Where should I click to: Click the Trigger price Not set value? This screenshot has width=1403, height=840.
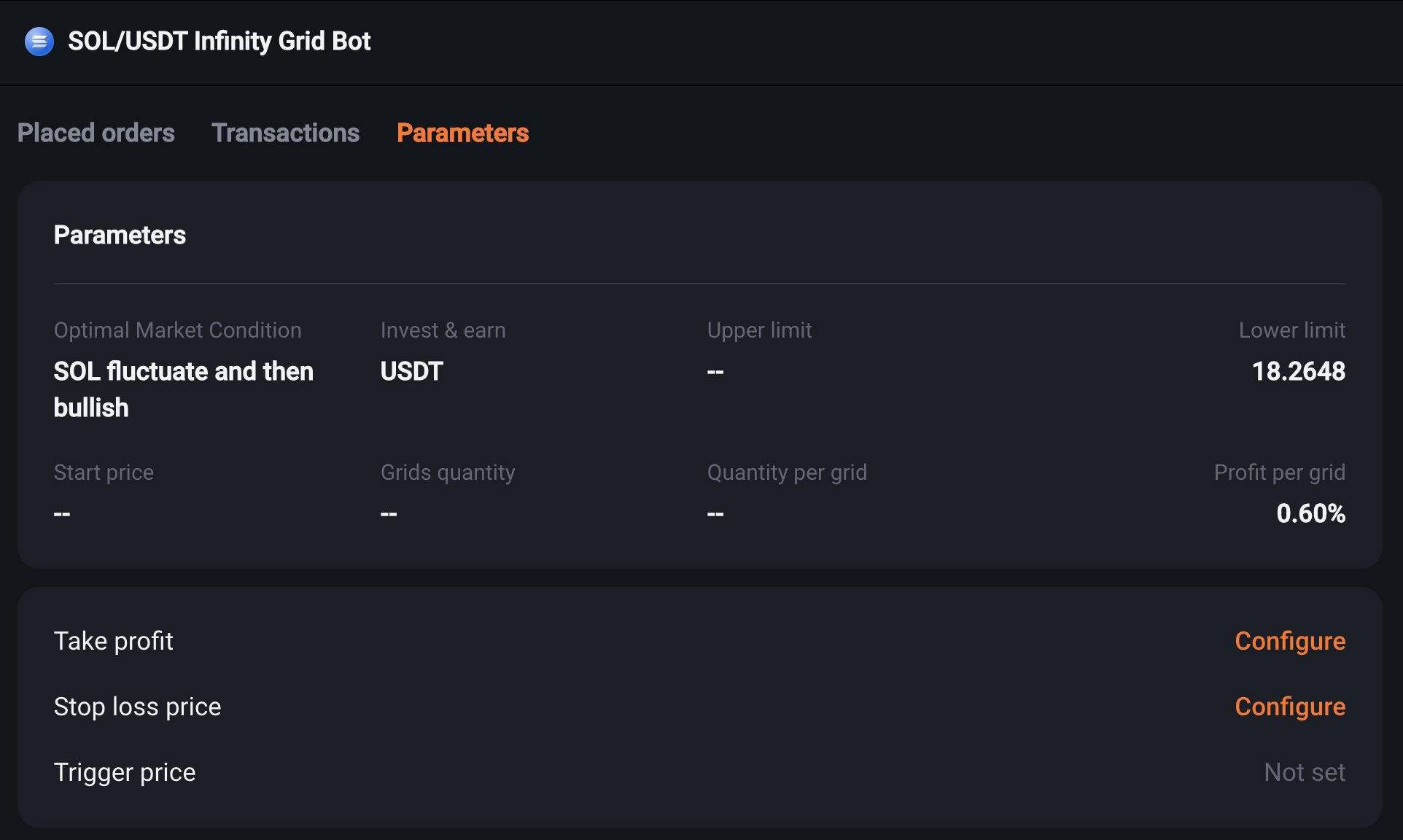tap(1305, 772)
